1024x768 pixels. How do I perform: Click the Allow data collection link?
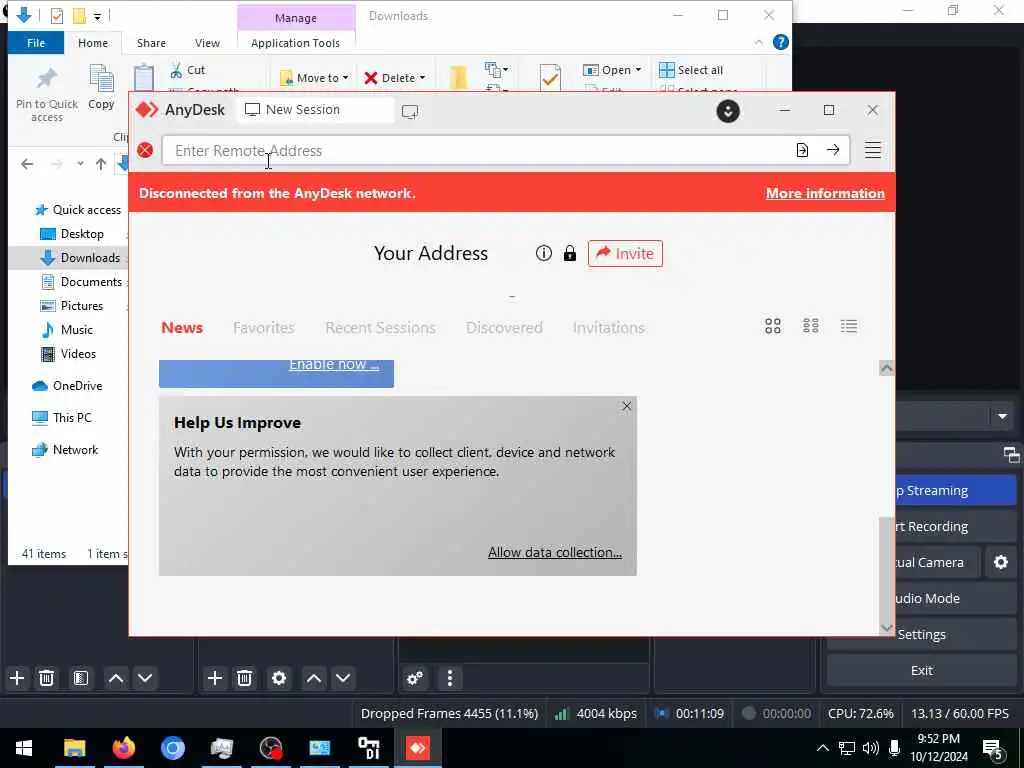[554, 552]
